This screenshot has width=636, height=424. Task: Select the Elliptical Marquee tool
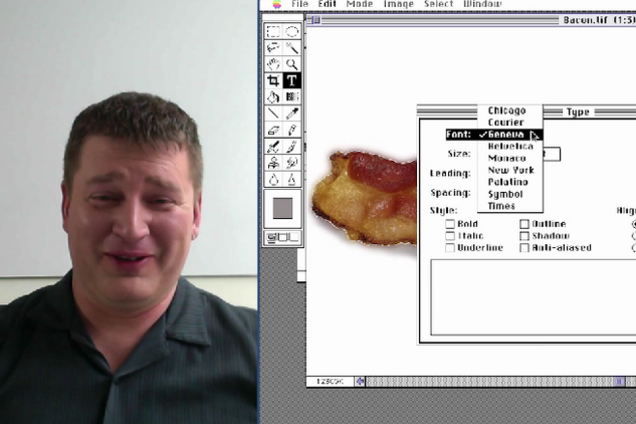(292, 31)
